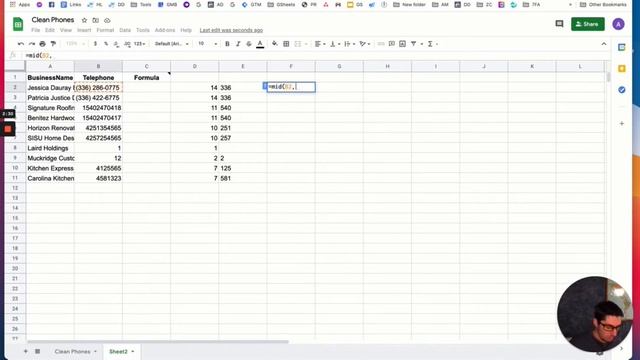This screenshot has width=640, height=360.
Task: Open Tasks in the side panel
Action: click(622, 90)
